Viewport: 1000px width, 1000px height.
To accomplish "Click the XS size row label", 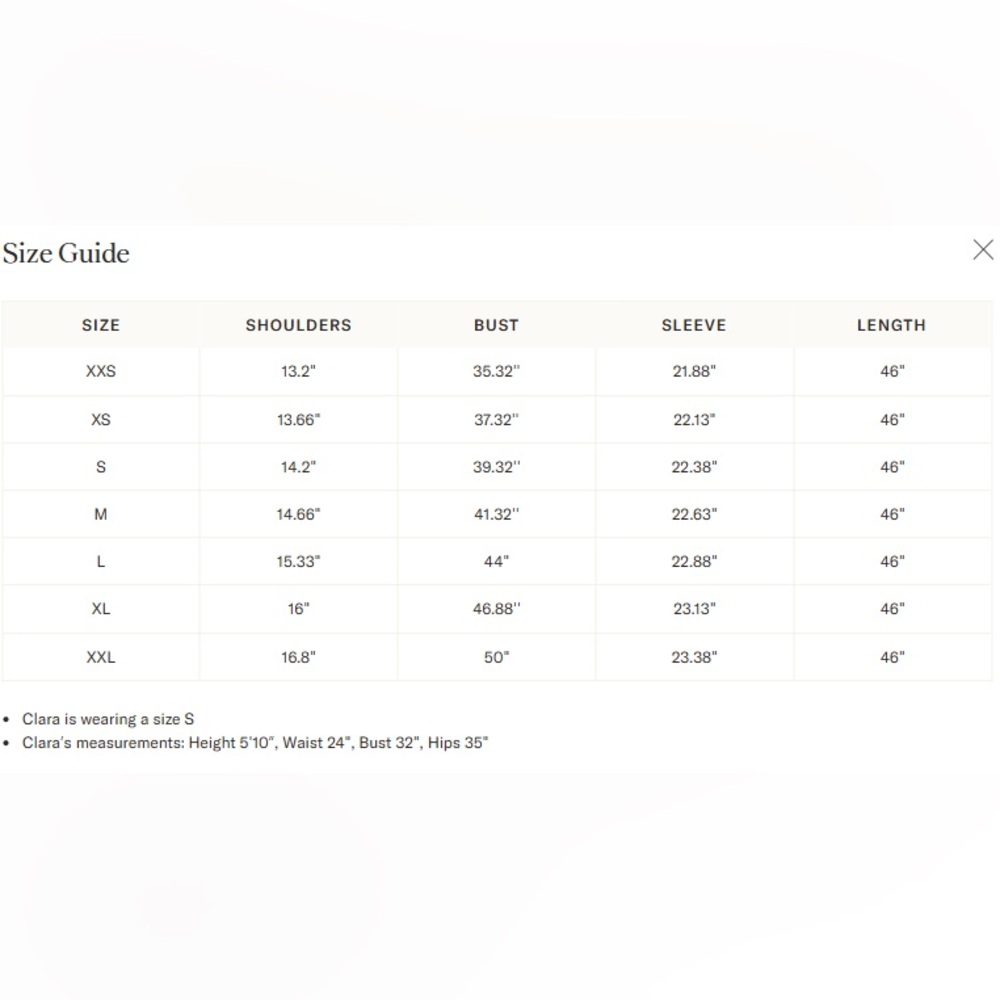I will click(x=101, y=420).
